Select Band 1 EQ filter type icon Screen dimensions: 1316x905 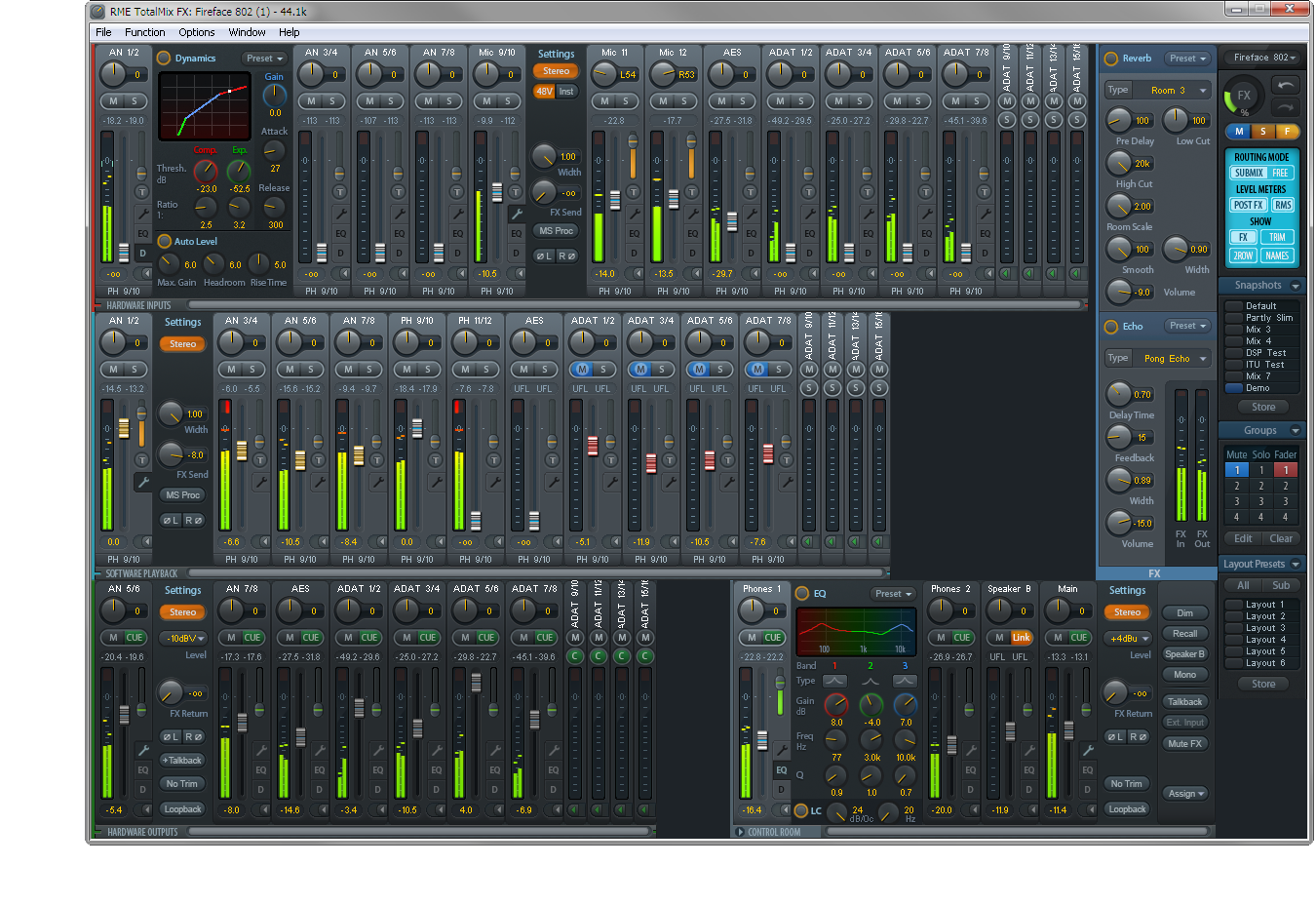tap(834, 681)
